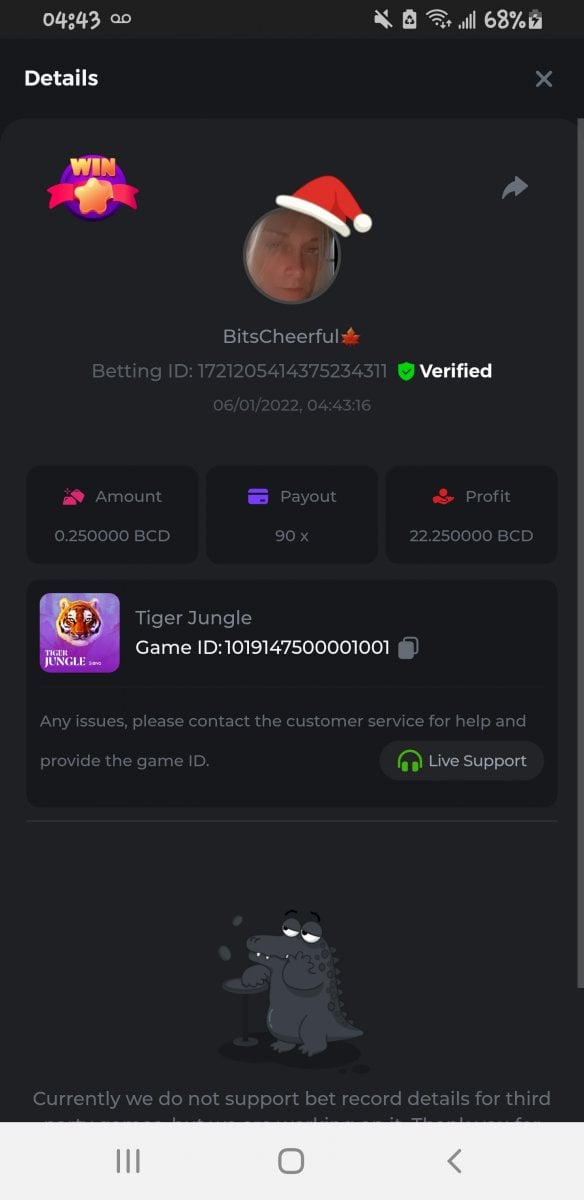Tap the Android home button
The width and height of the screenshot is (584, 1200).
291,1161
